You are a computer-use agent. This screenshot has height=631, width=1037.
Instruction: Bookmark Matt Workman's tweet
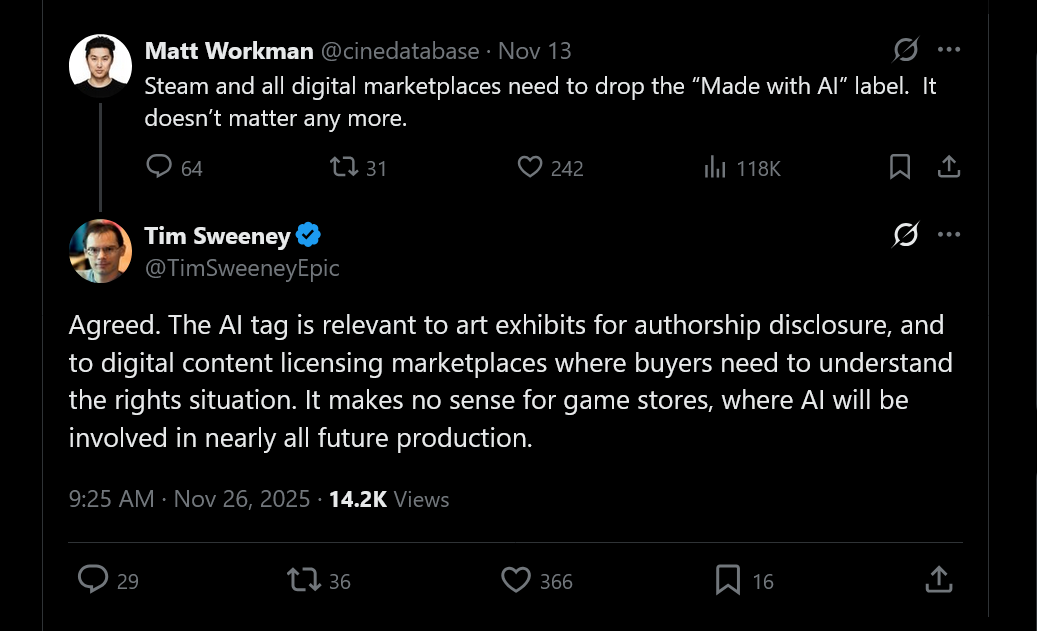click(898, 168)
